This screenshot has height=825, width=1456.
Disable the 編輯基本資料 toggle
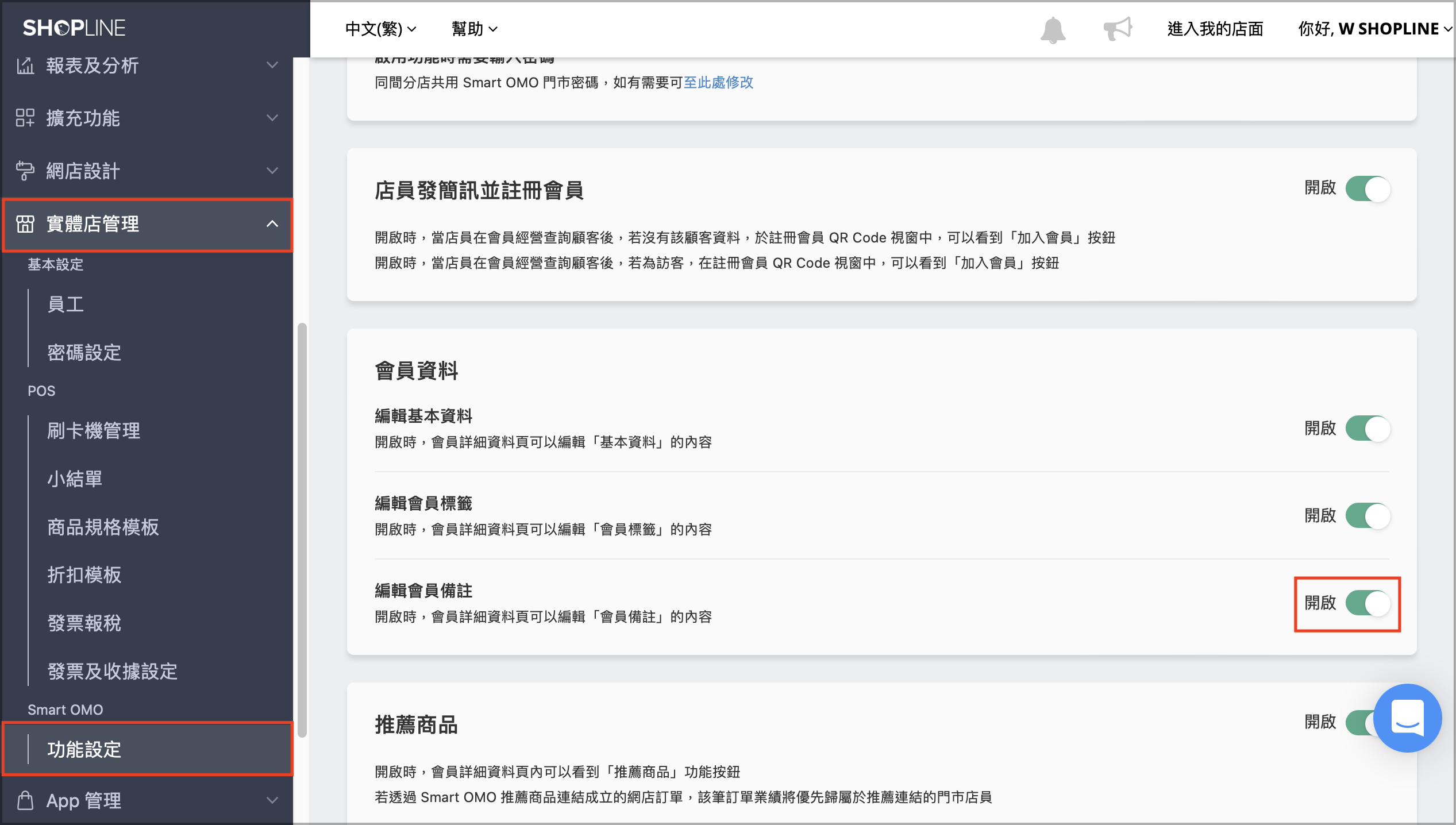[1368, 429]
